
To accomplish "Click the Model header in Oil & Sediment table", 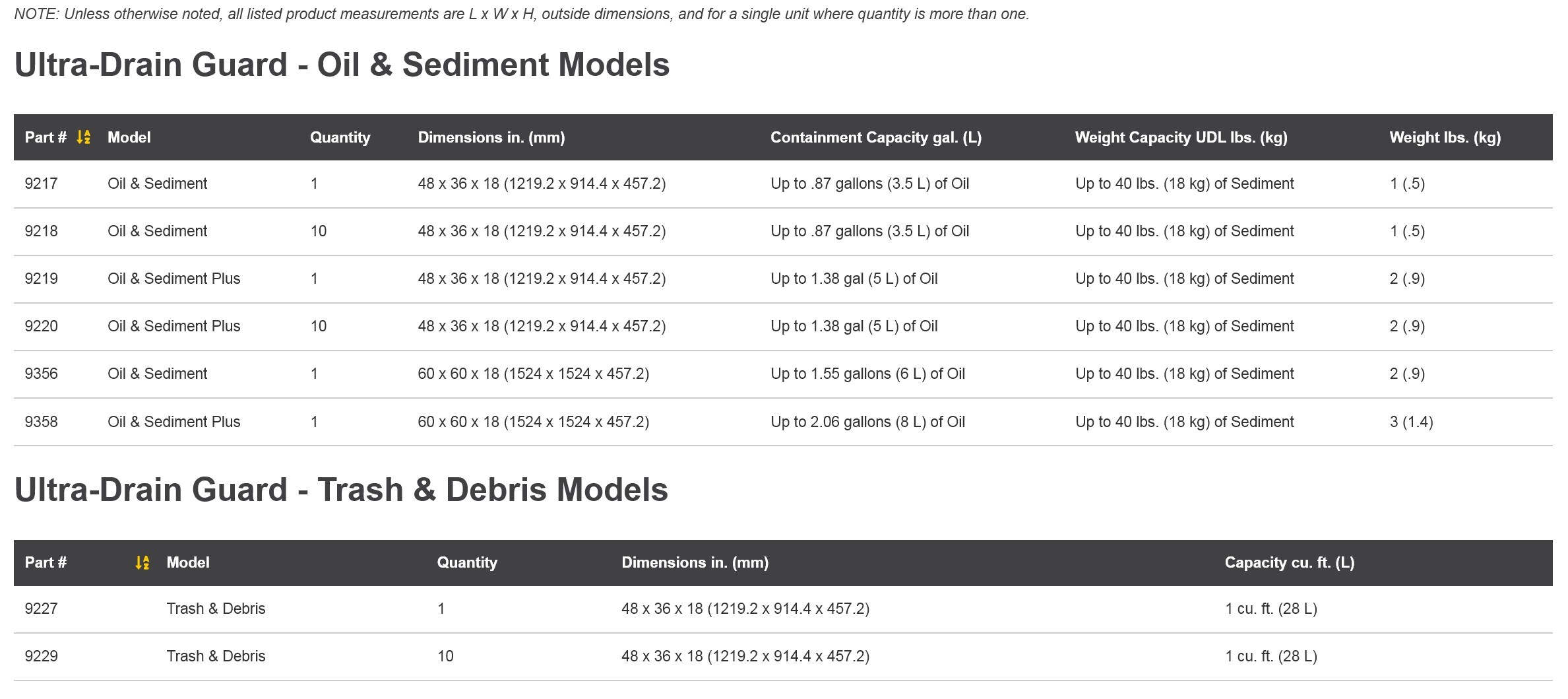I will pos(129,137).
